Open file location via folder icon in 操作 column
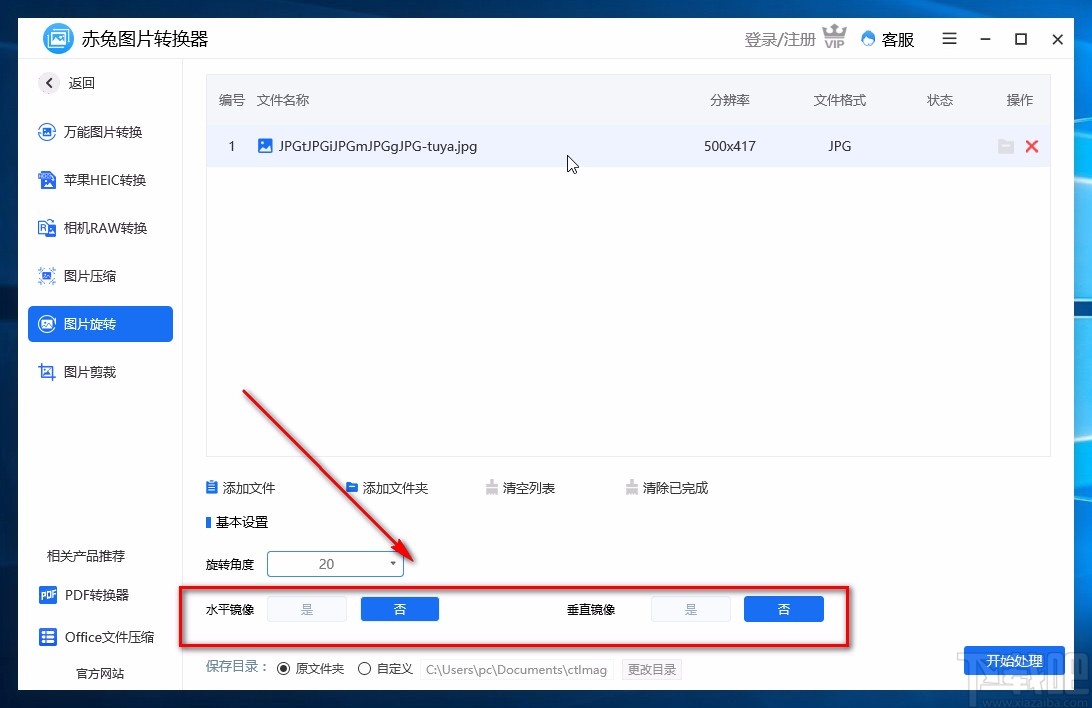This screenshot has height=708, width=1092. click(1006, 146)
